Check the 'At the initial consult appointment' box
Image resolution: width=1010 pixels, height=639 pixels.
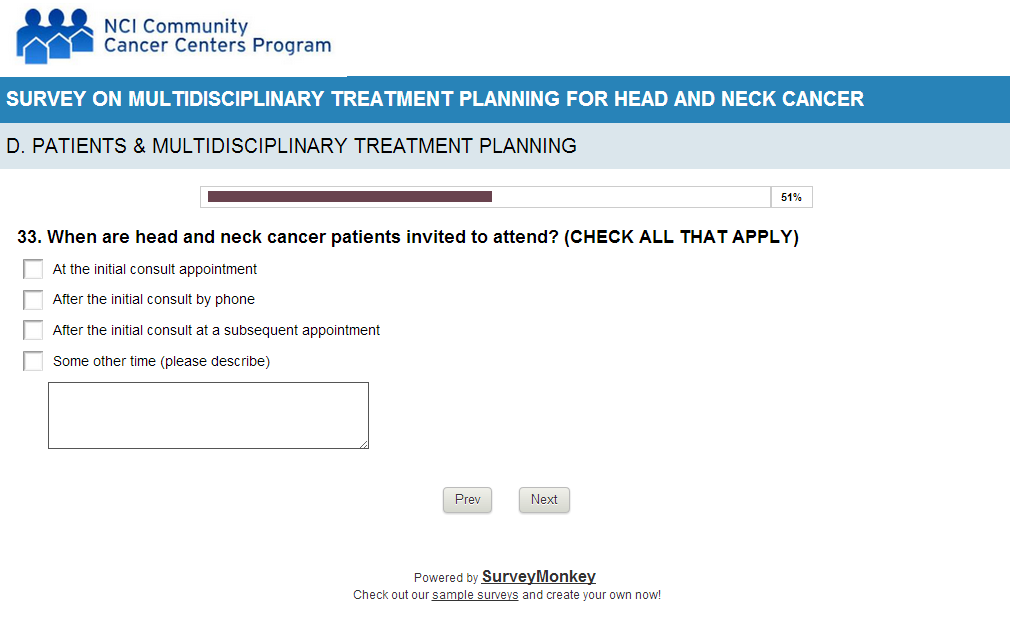click(33, 269)
